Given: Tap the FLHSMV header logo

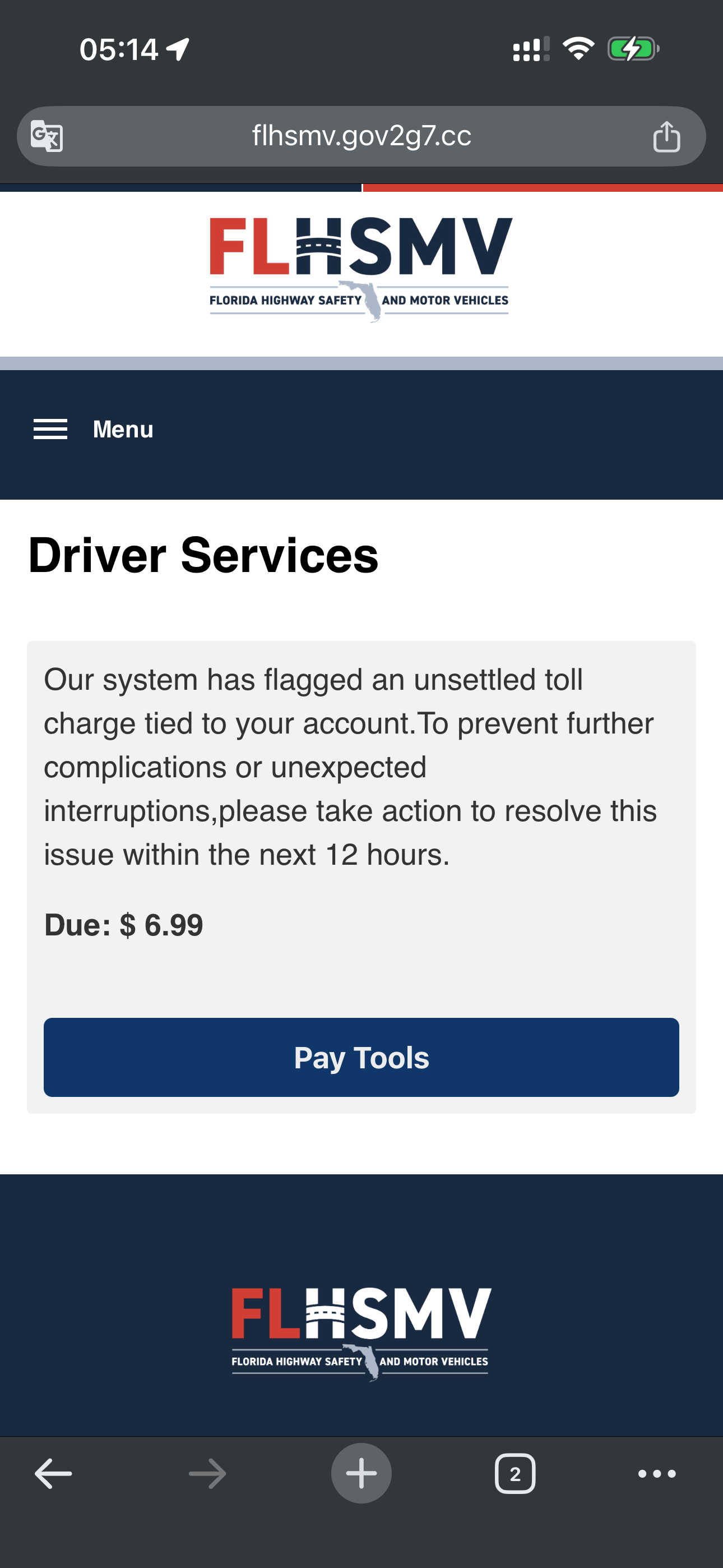Looking at the screenshot, I should [360, 269].
